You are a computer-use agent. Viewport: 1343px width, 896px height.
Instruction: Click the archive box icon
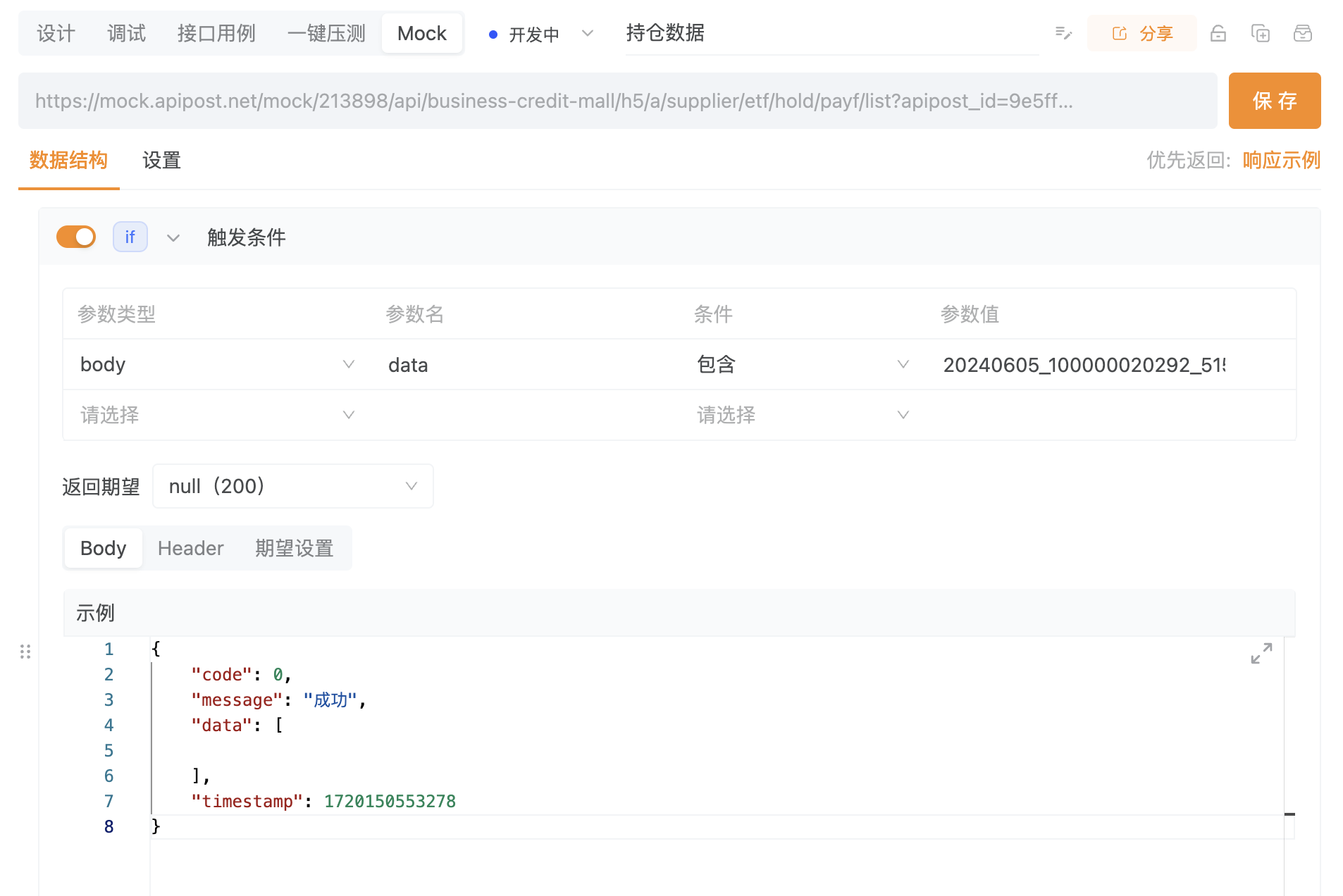click(1303, 33)
